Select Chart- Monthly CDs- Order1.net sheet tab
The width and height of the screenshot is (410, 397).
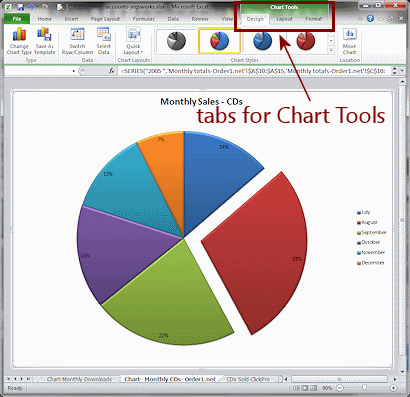(x=170, y=379)
